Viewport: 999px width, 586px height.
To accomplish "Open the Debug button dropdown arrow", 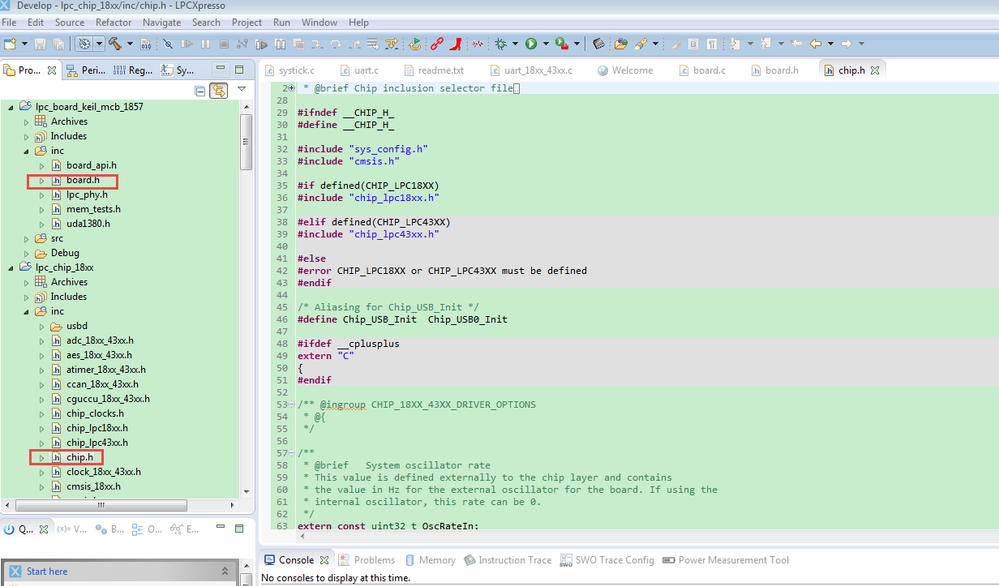I will [515, 43].
